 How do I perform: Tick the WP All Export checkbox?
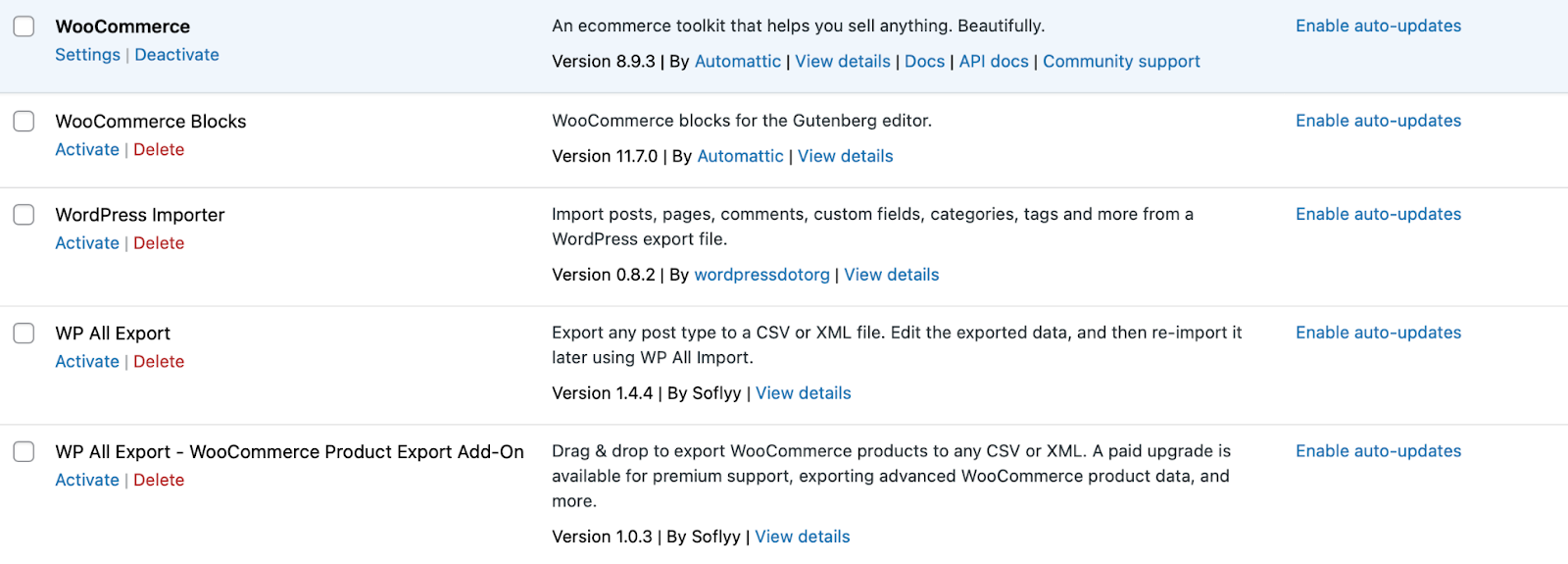(24, 333)
